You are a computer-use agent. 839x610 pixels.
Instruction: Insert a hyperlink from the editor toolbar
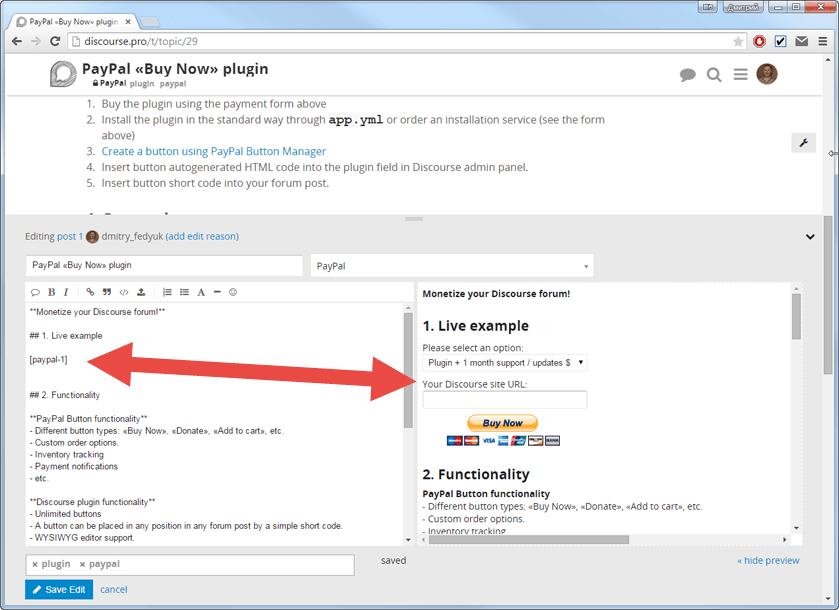90,292
